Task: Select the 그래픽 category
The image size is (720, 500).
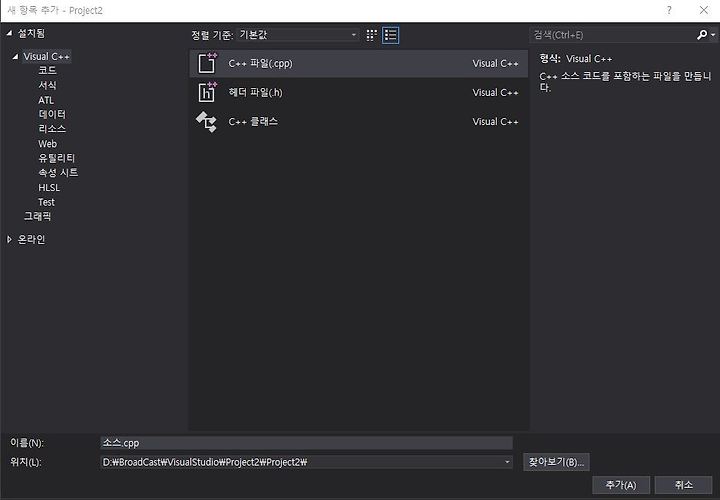Action: click(x=37, y=216)
